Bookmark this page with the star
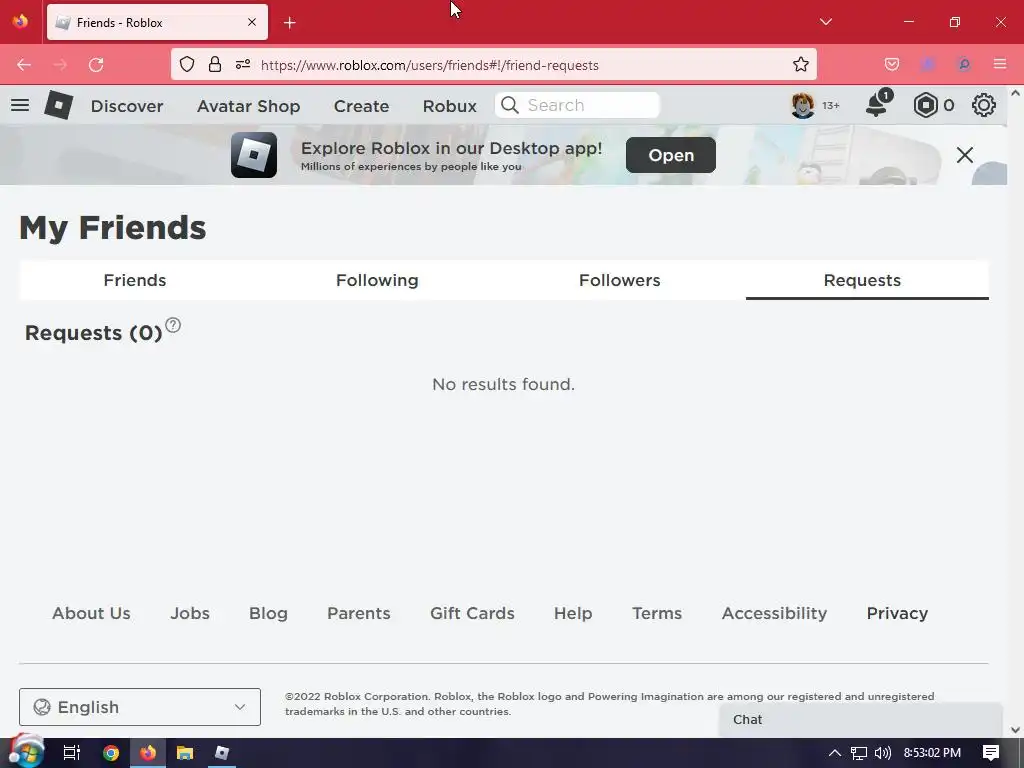The width and height of the screenshot is (1024, 768). [x=801, y=65]
